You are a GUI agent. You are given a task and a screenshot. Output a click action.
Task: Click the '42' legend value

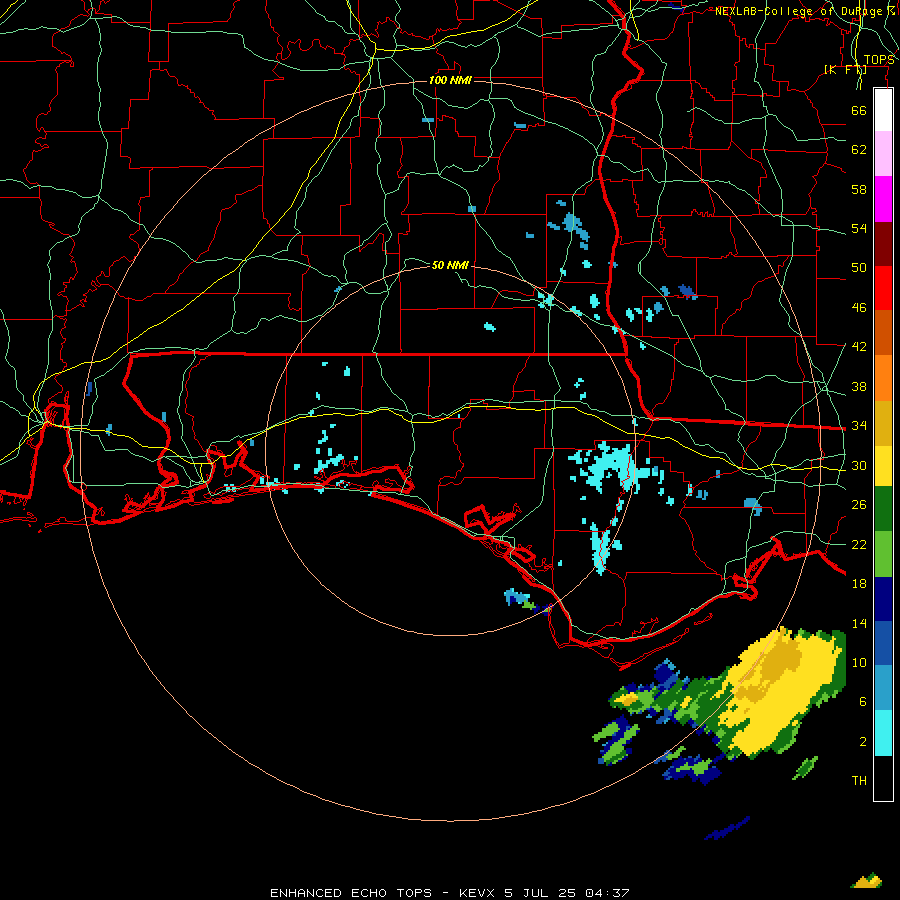859,347
